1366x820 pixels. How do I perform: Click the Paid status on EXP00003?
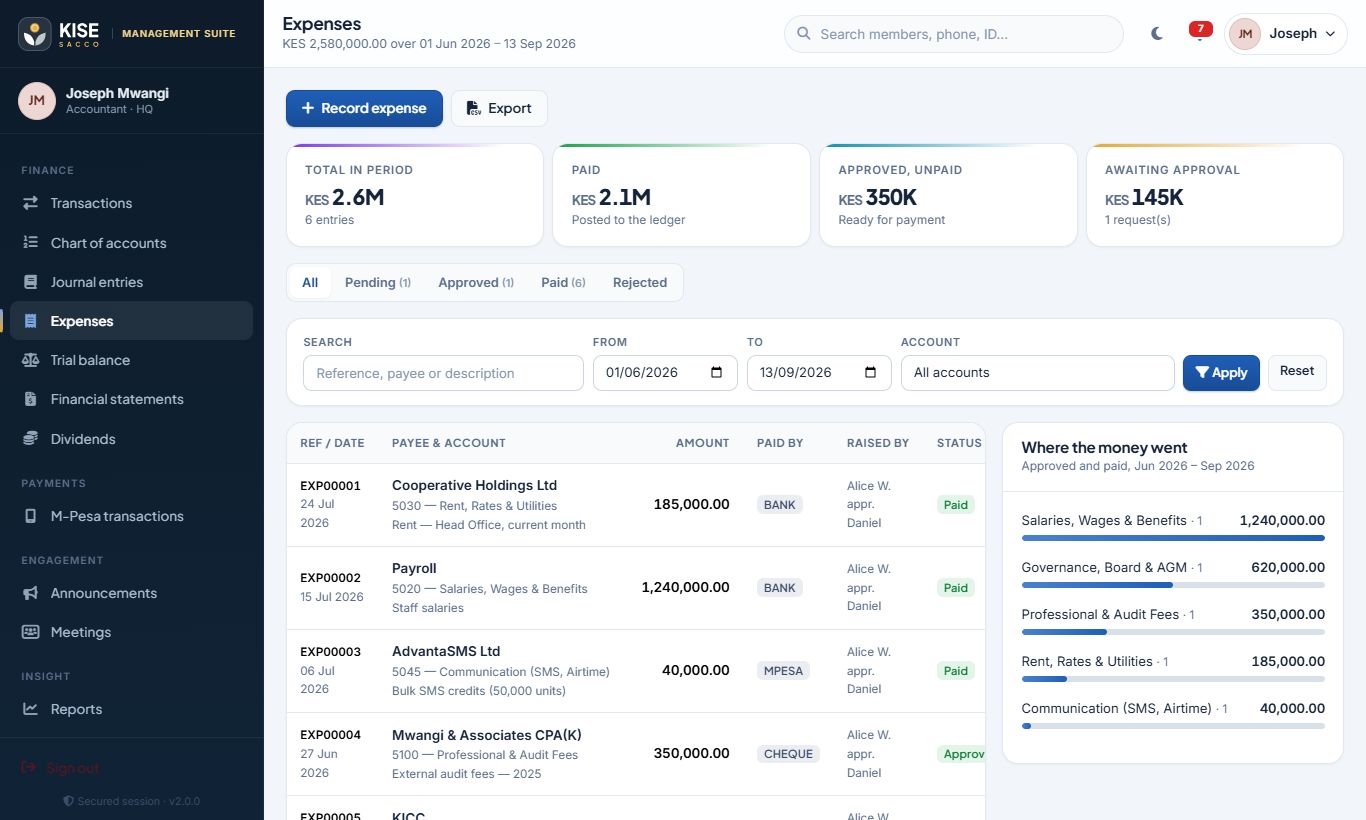(x=956, y=671)
